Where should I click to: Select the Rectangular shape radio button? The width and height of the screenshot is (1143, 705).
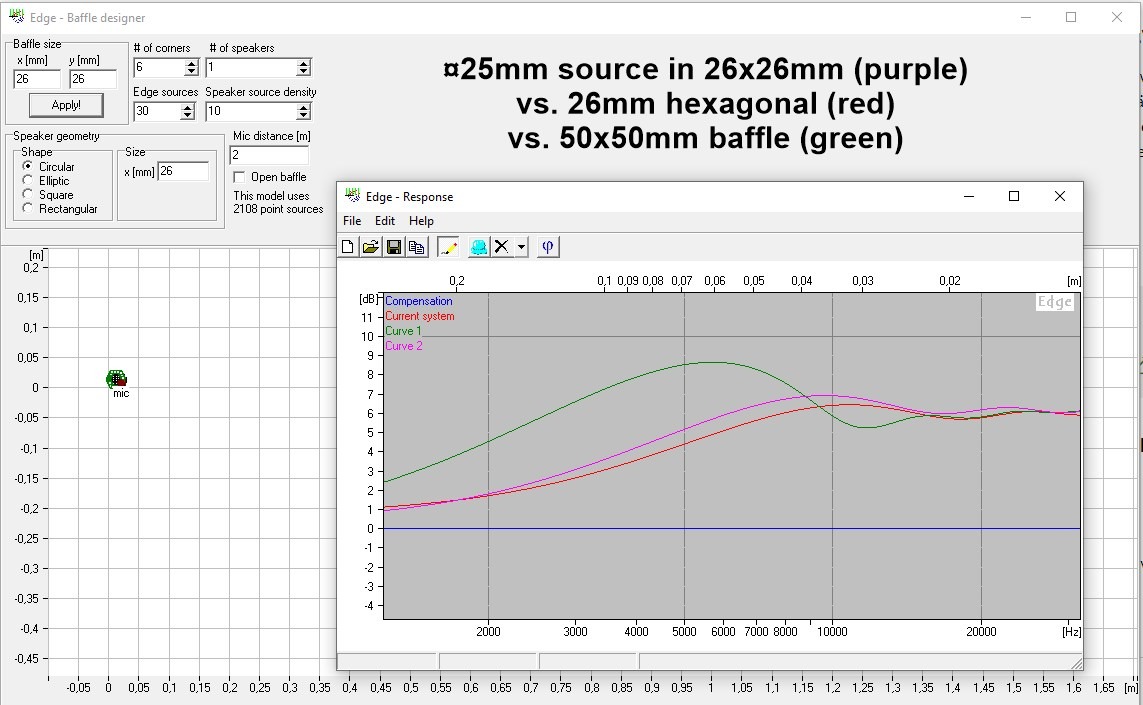click(x=28, y=208)
